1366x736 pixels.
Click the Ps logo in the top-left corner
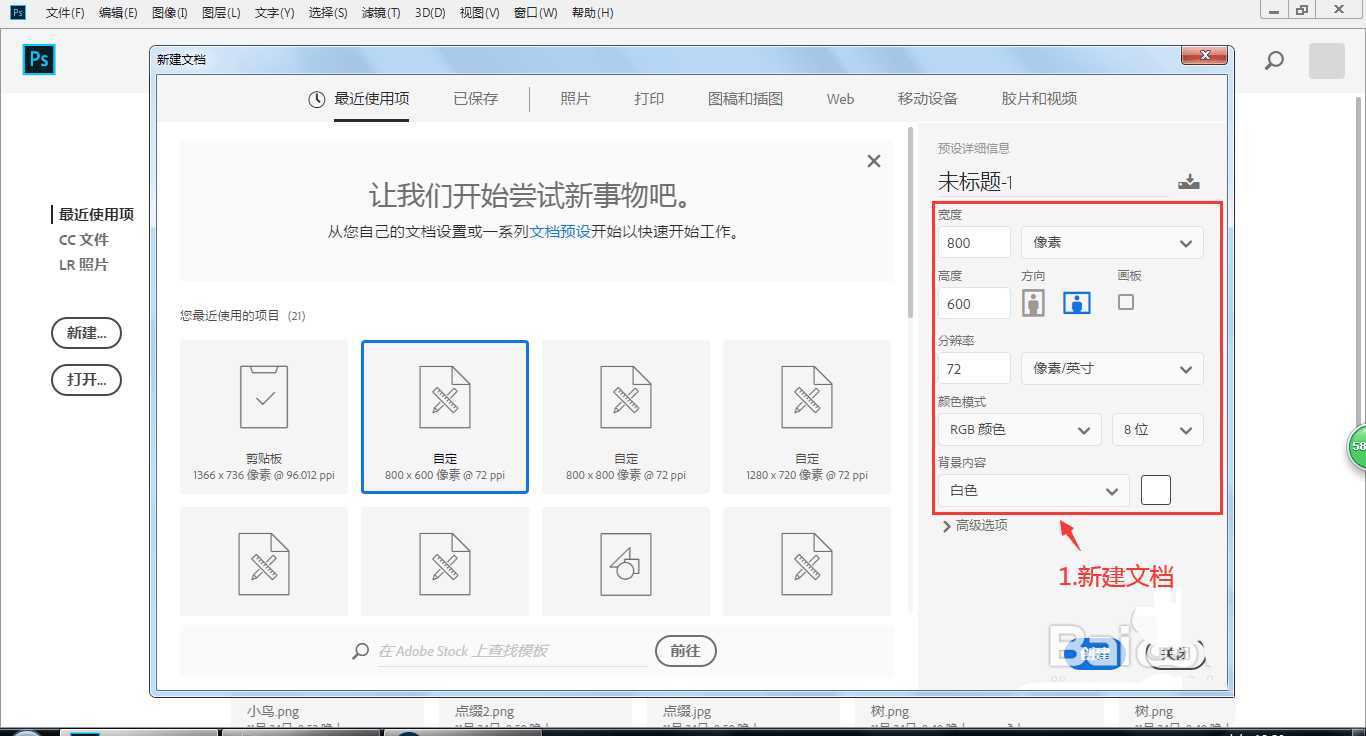[x=38, y=59]
